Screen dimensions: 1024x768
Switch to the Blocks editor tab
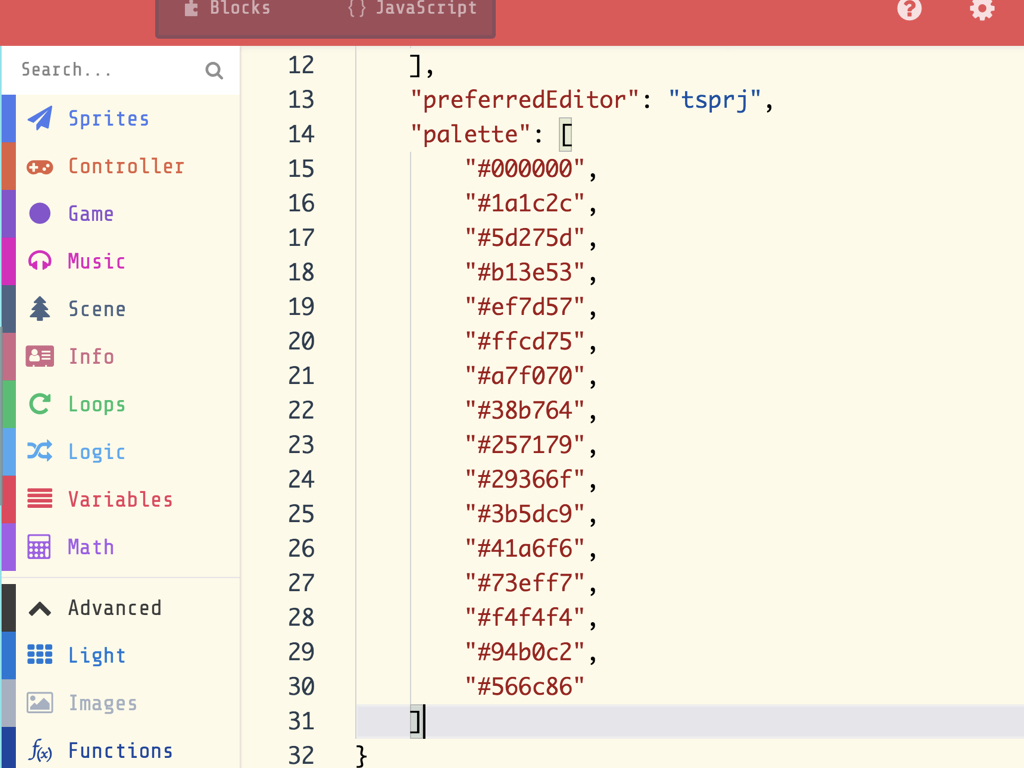[x=227, y=8]
